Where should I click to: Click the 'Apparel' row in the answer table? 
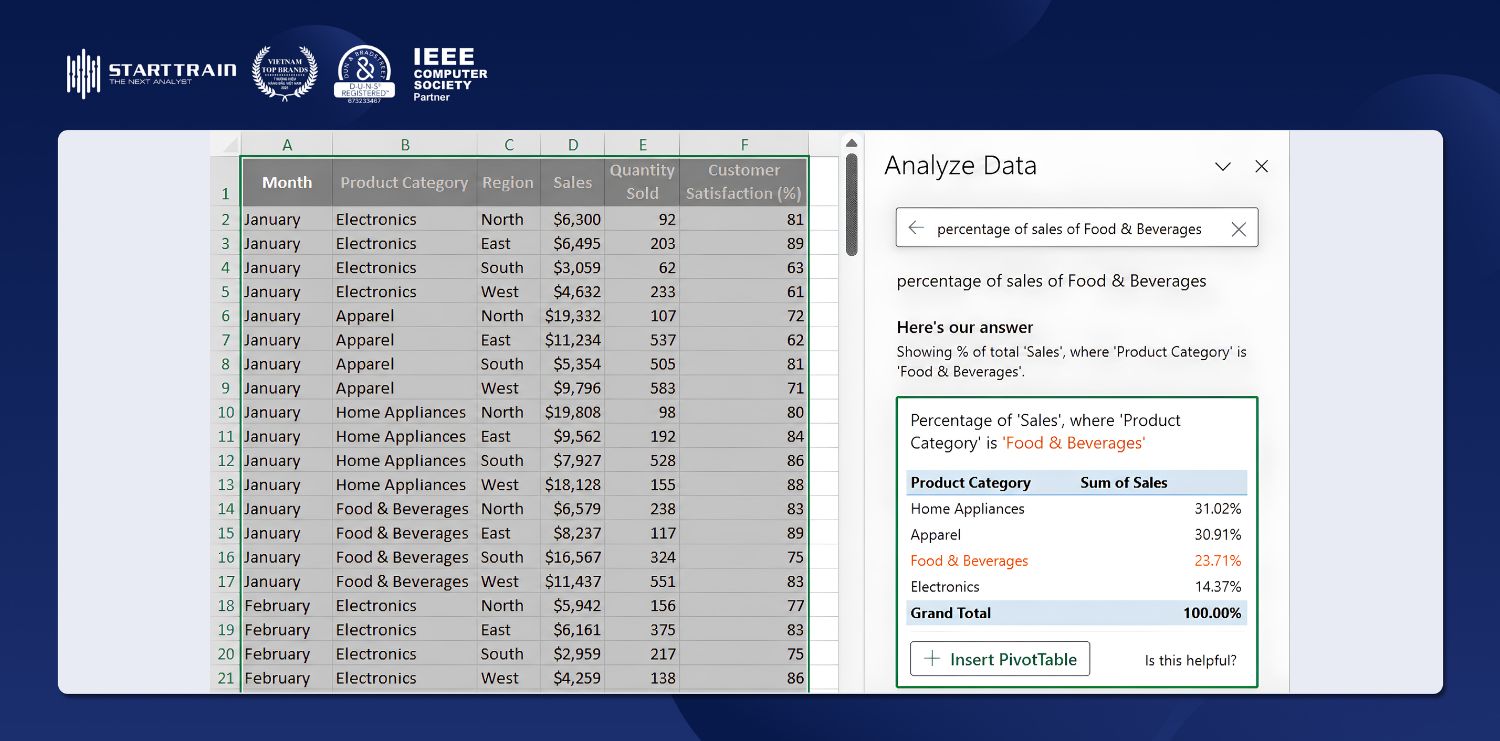point(1077,535)
